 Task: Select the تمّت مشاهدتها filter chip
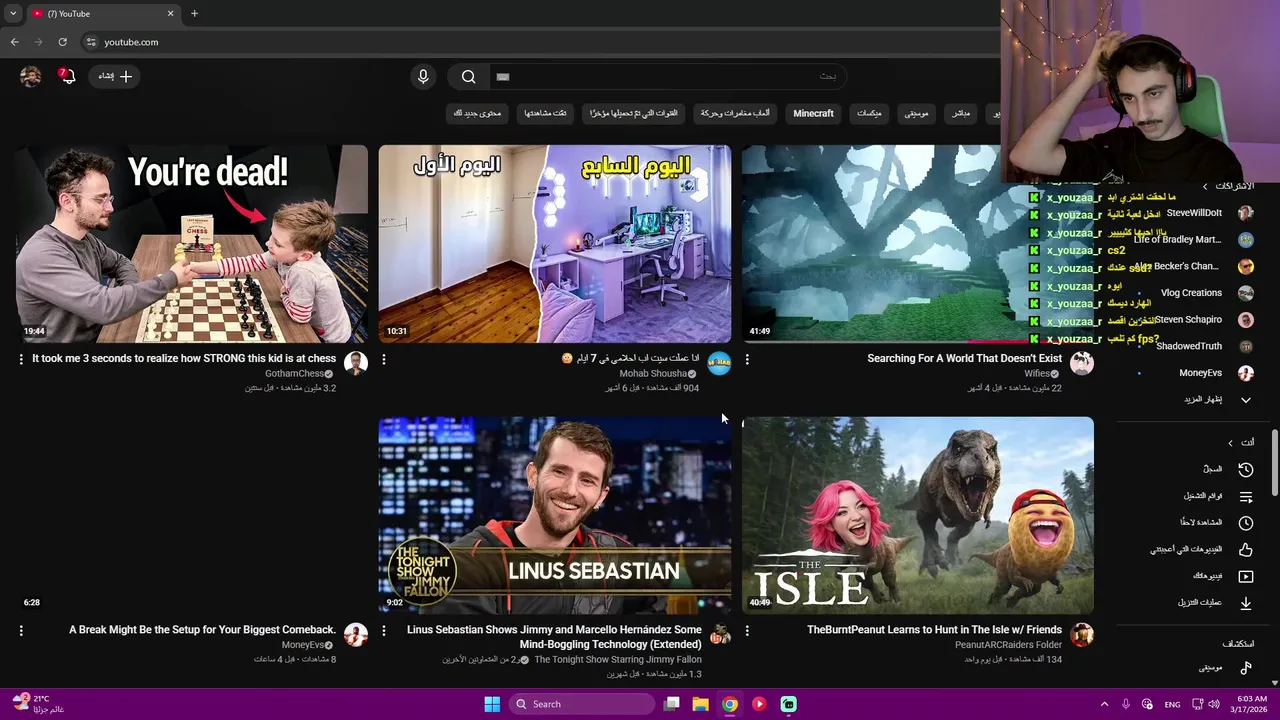[x=546, y=113]
